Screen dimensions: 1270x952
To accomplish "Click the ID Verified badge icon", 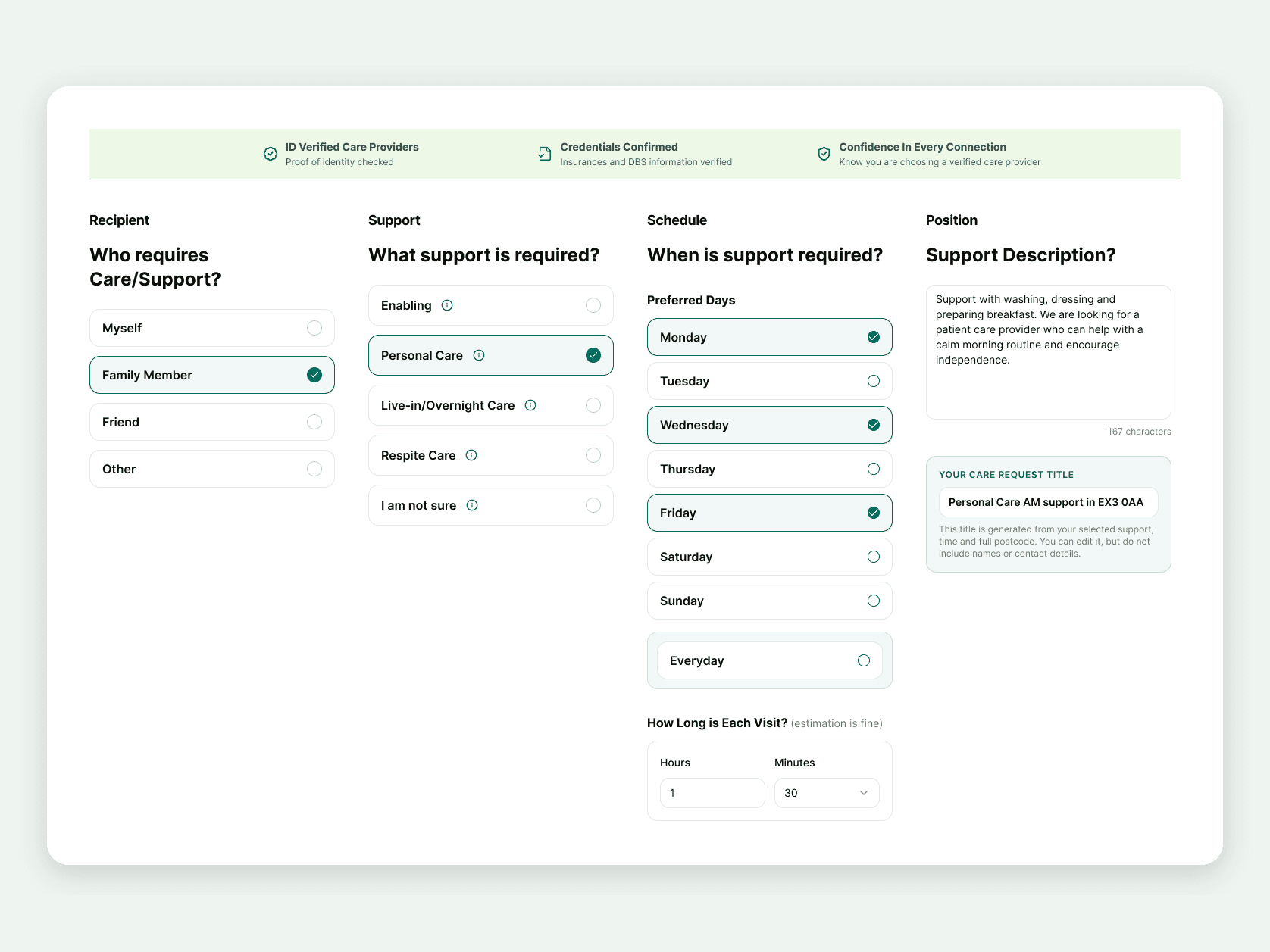I will (271, 154).
